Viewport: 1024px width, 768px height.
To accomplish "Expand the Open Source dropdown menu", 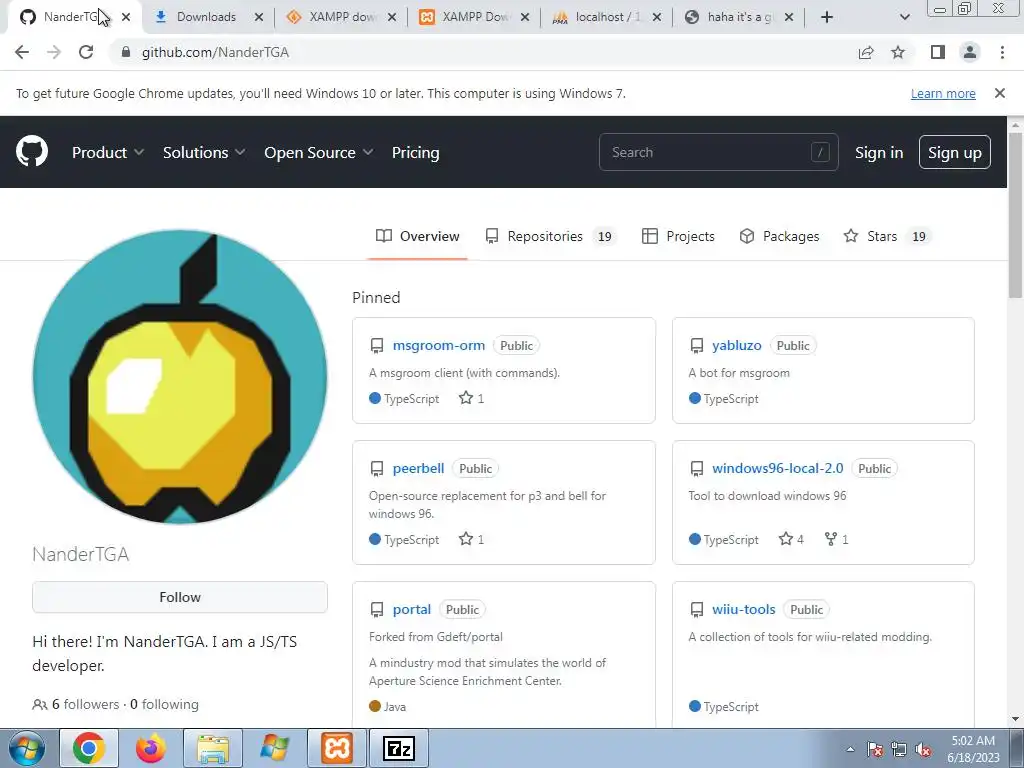I will [x=319, y=152].
